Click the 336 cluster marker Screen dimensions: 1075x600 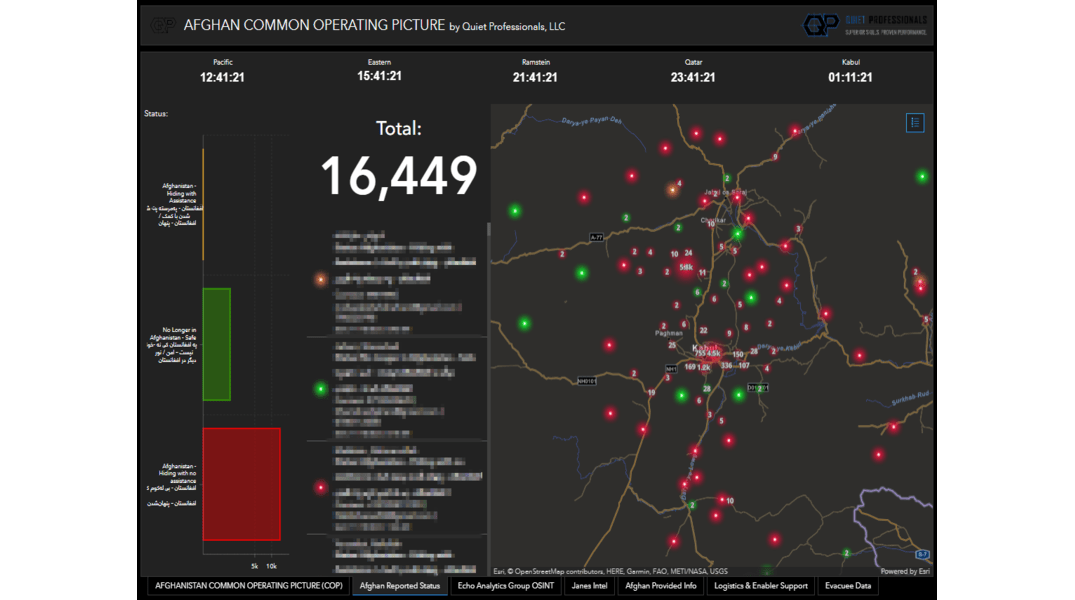(726, 365)
